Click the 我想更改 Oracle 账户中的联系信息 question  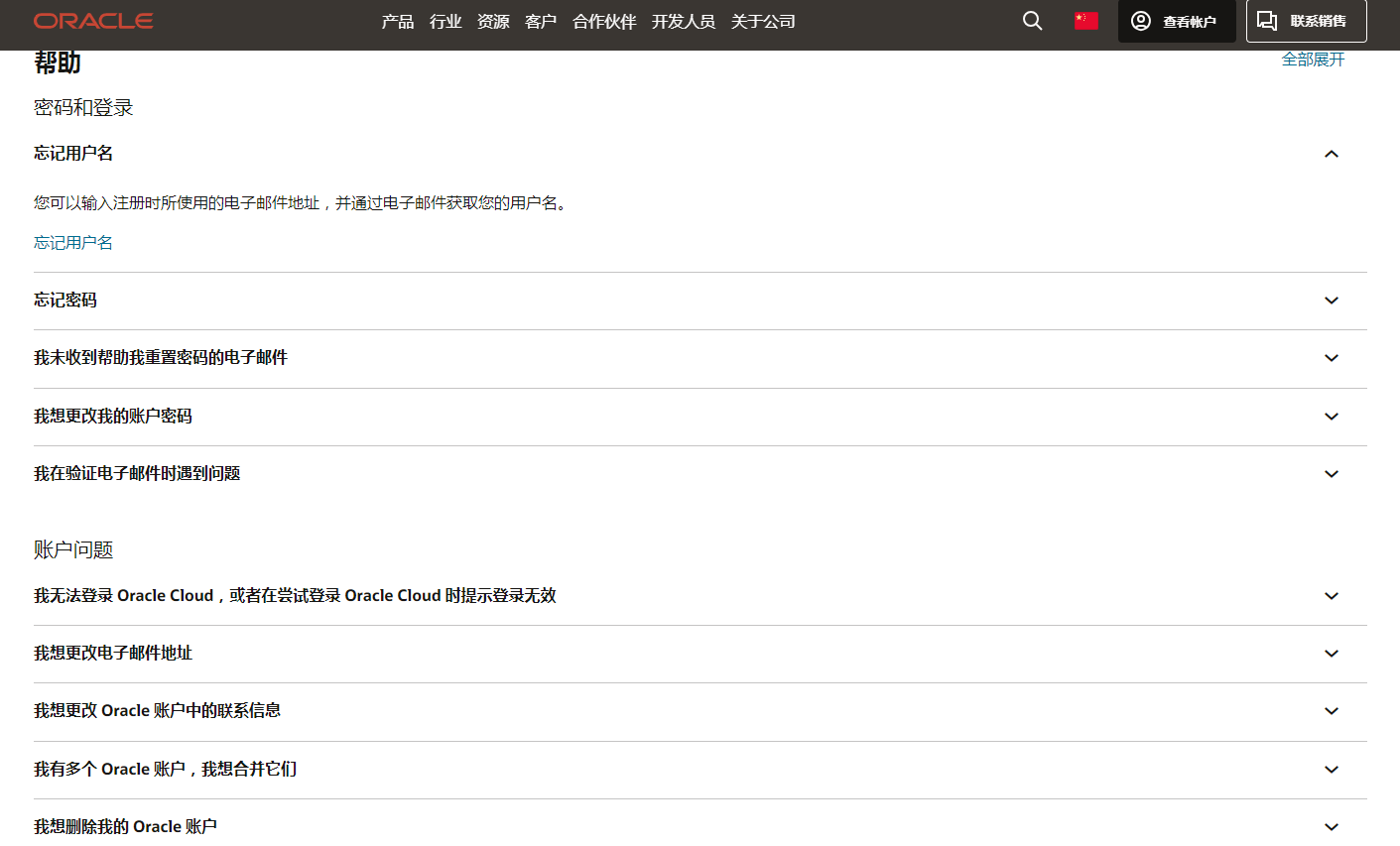157,710
